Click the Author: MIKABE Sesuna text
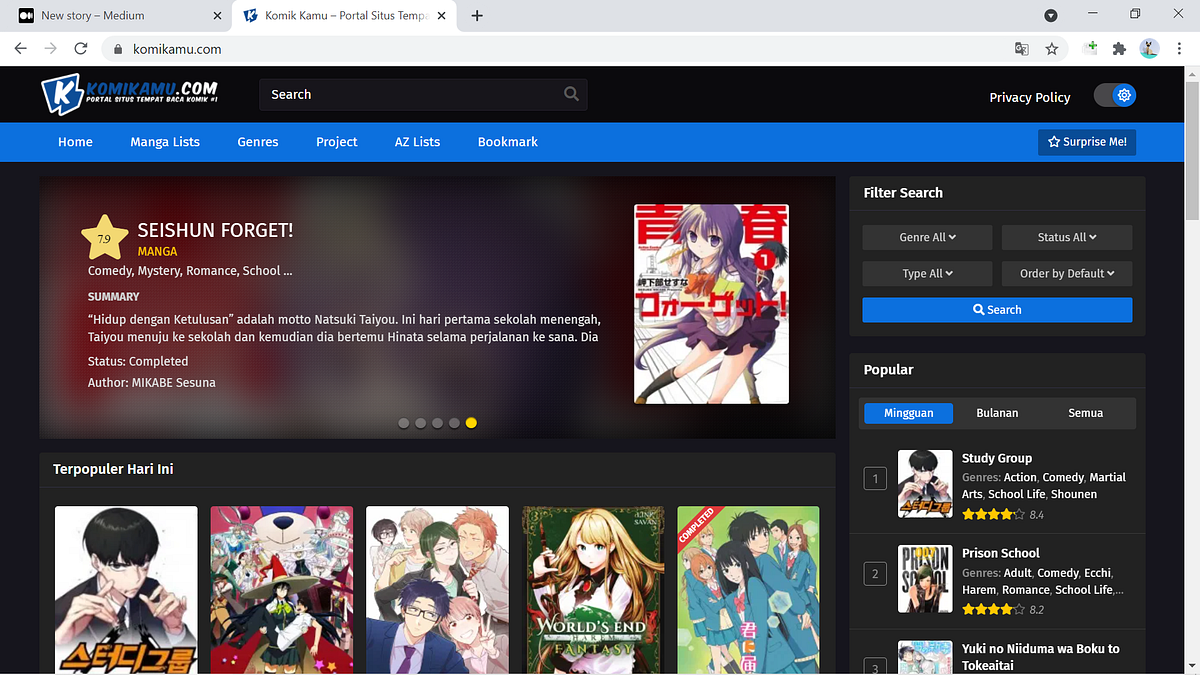This screenshot has height=675, width=1200. point(152,383)
